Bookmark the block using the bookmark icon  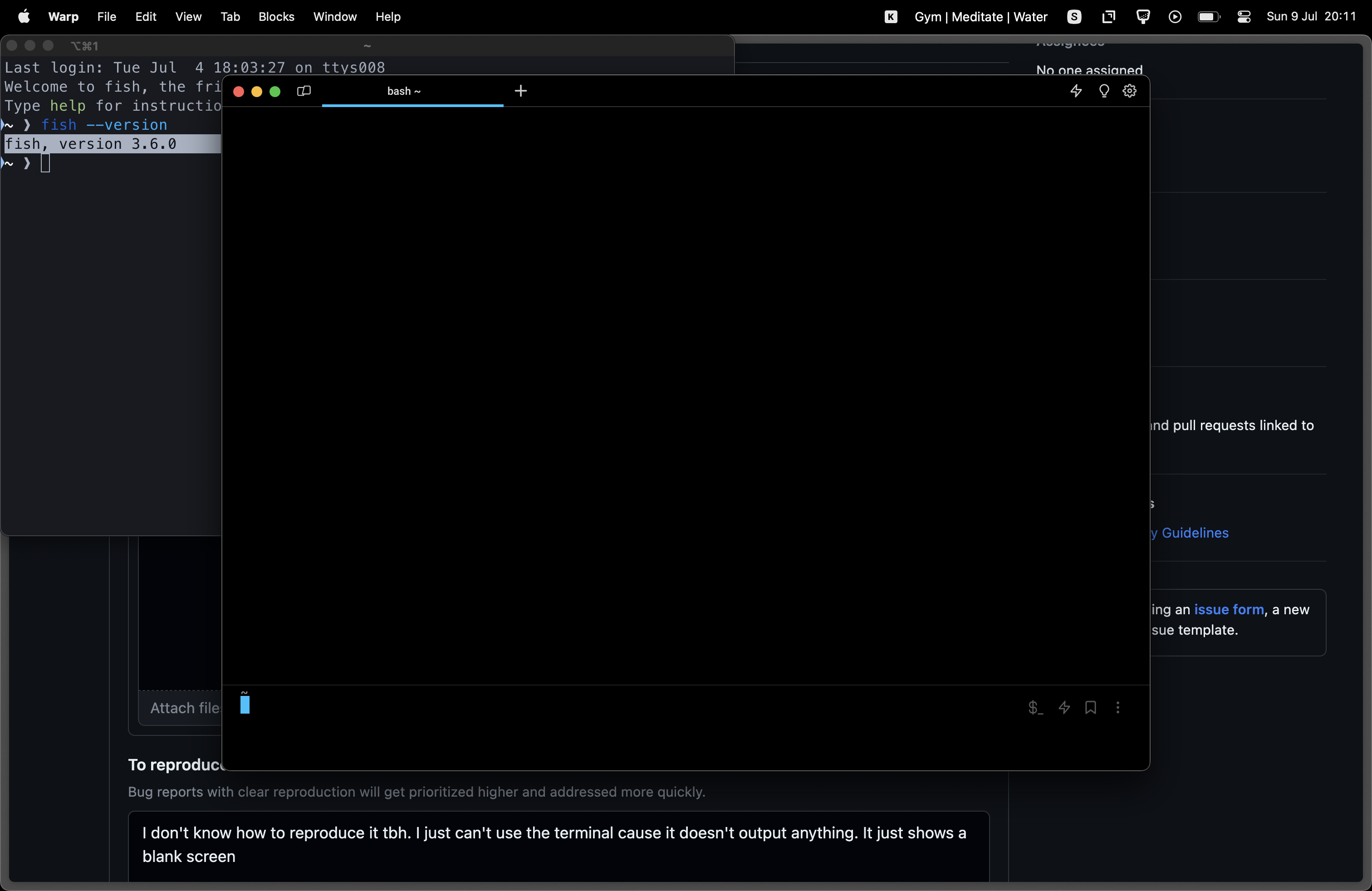(1091, 708)
